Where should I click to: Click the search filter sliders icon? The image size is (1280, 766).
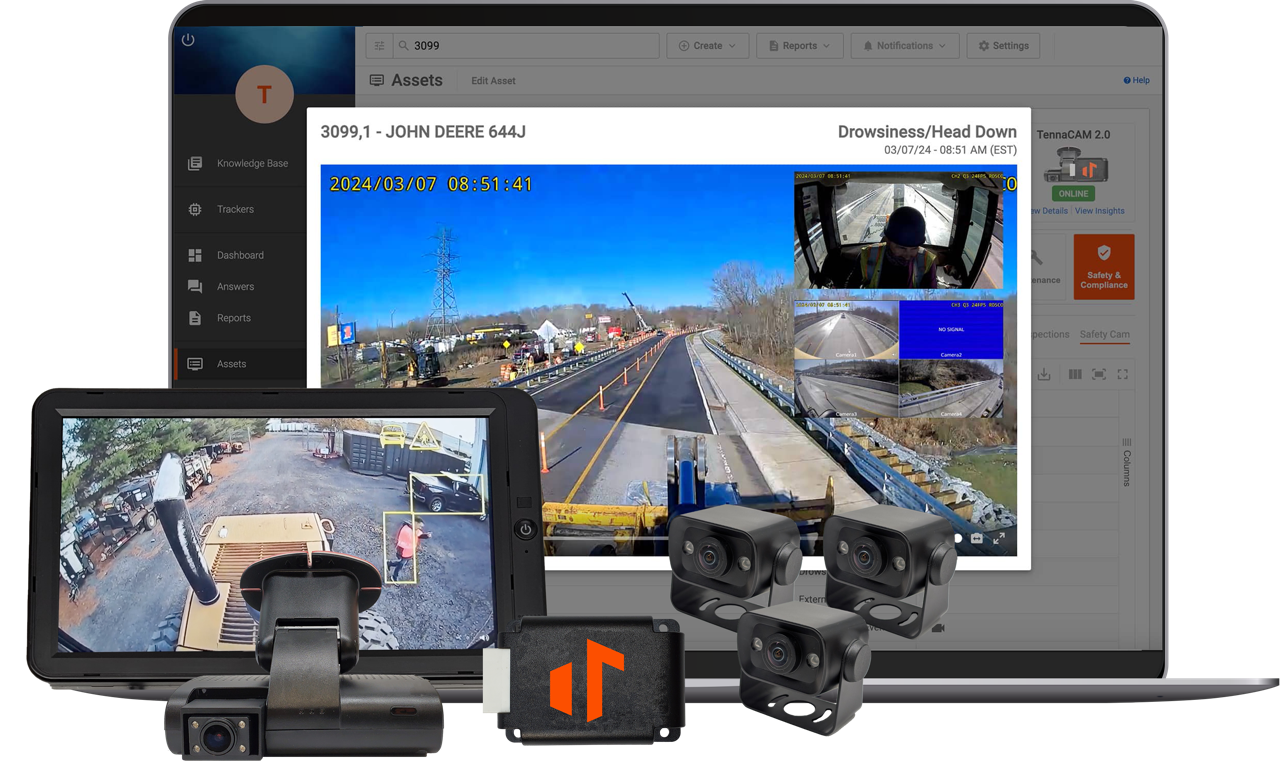click(x=379, y=46)
